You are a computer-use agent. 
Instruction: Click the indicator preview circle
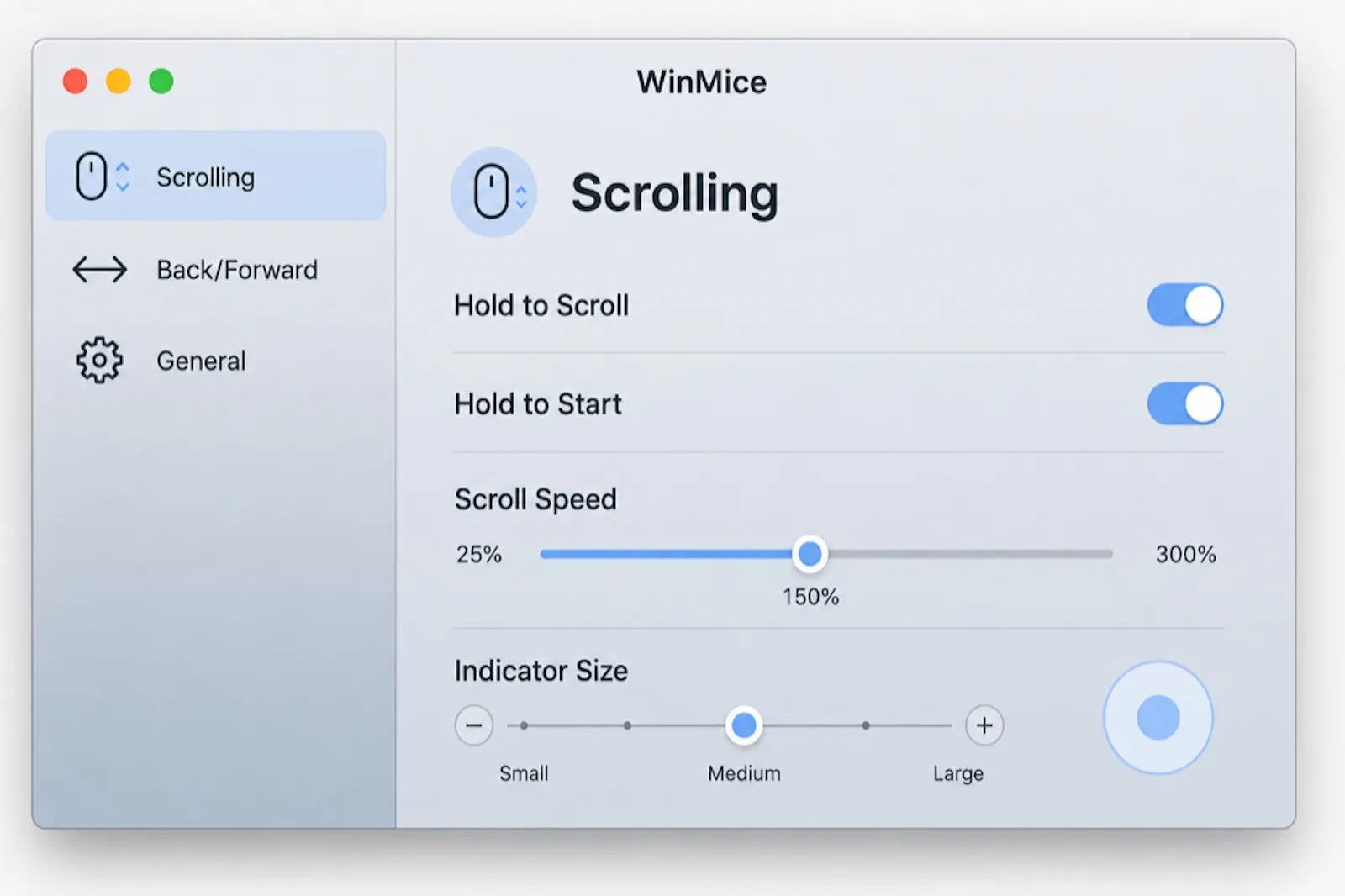1158,718
